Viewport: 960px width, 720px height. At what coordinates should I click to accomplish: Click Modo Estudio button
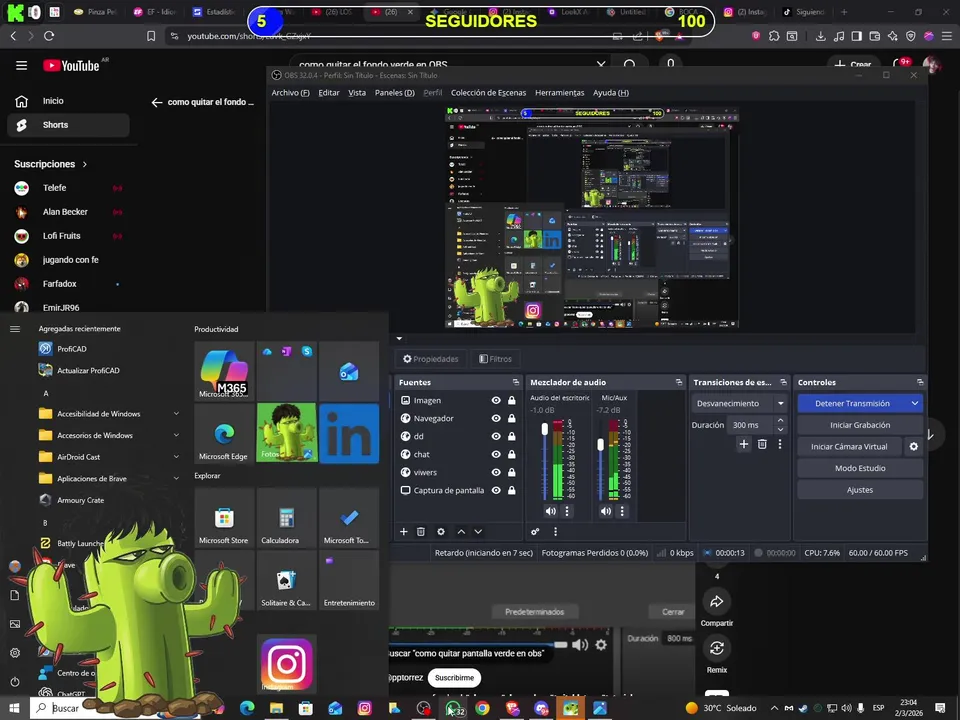pos(860,468)
